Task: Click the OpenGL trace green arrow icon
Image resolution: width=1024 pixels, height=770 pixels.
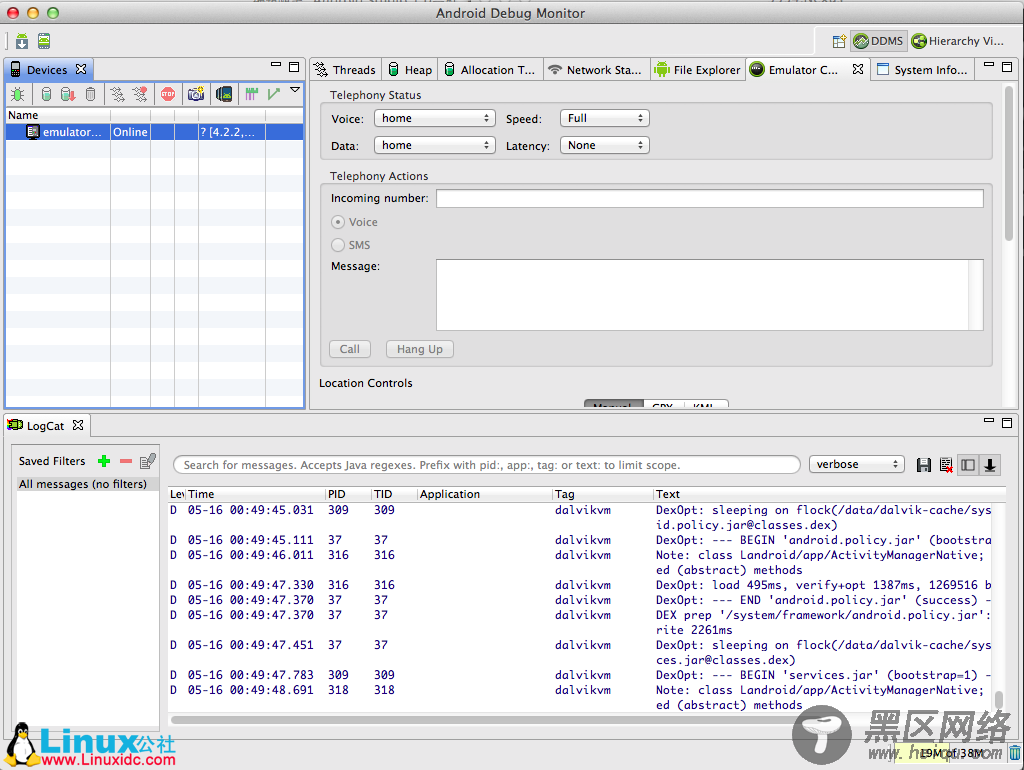Action: (x=274, y=94)
